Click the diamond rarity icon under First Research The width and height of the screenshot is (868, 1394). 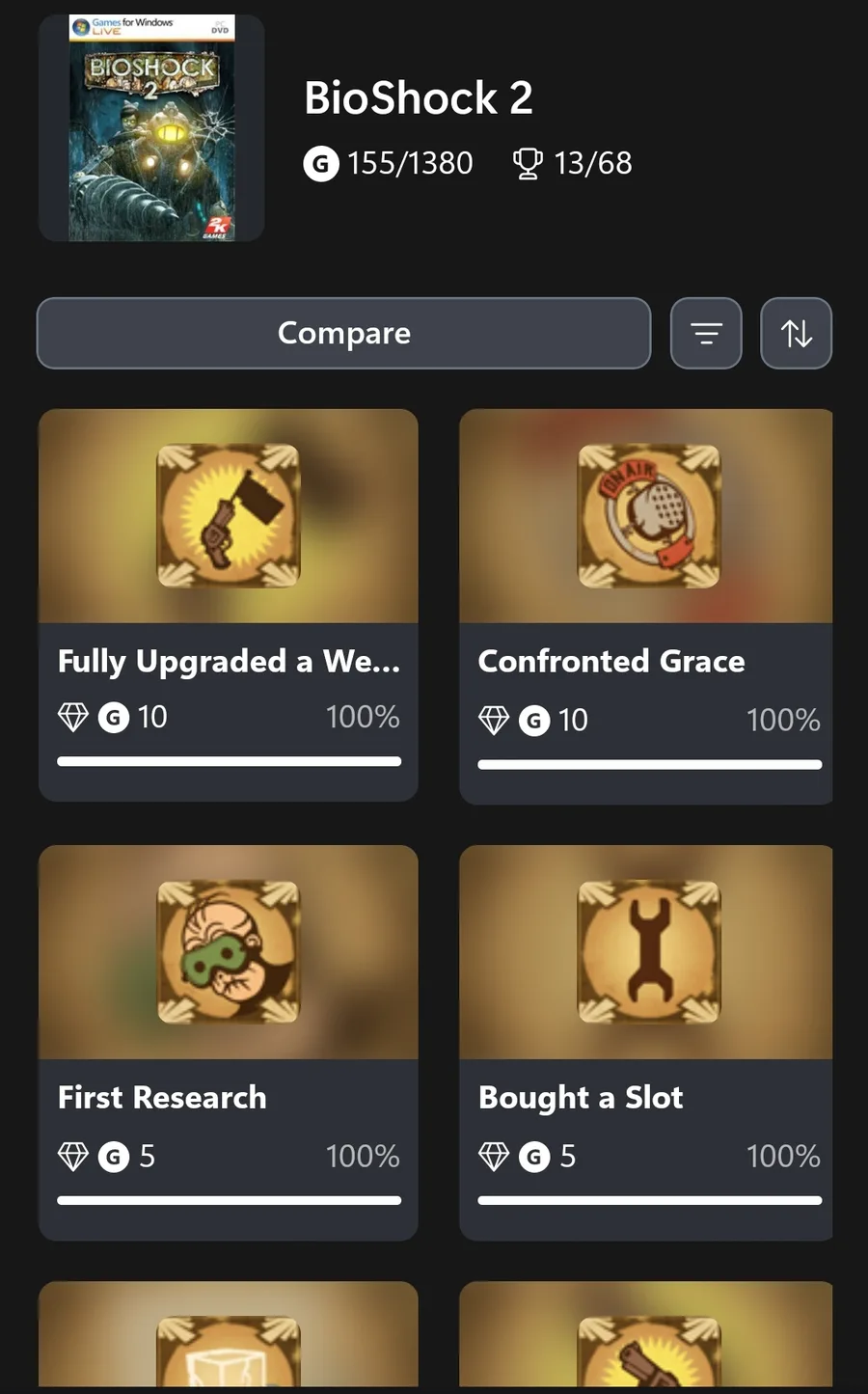(x=73, y=1156)
